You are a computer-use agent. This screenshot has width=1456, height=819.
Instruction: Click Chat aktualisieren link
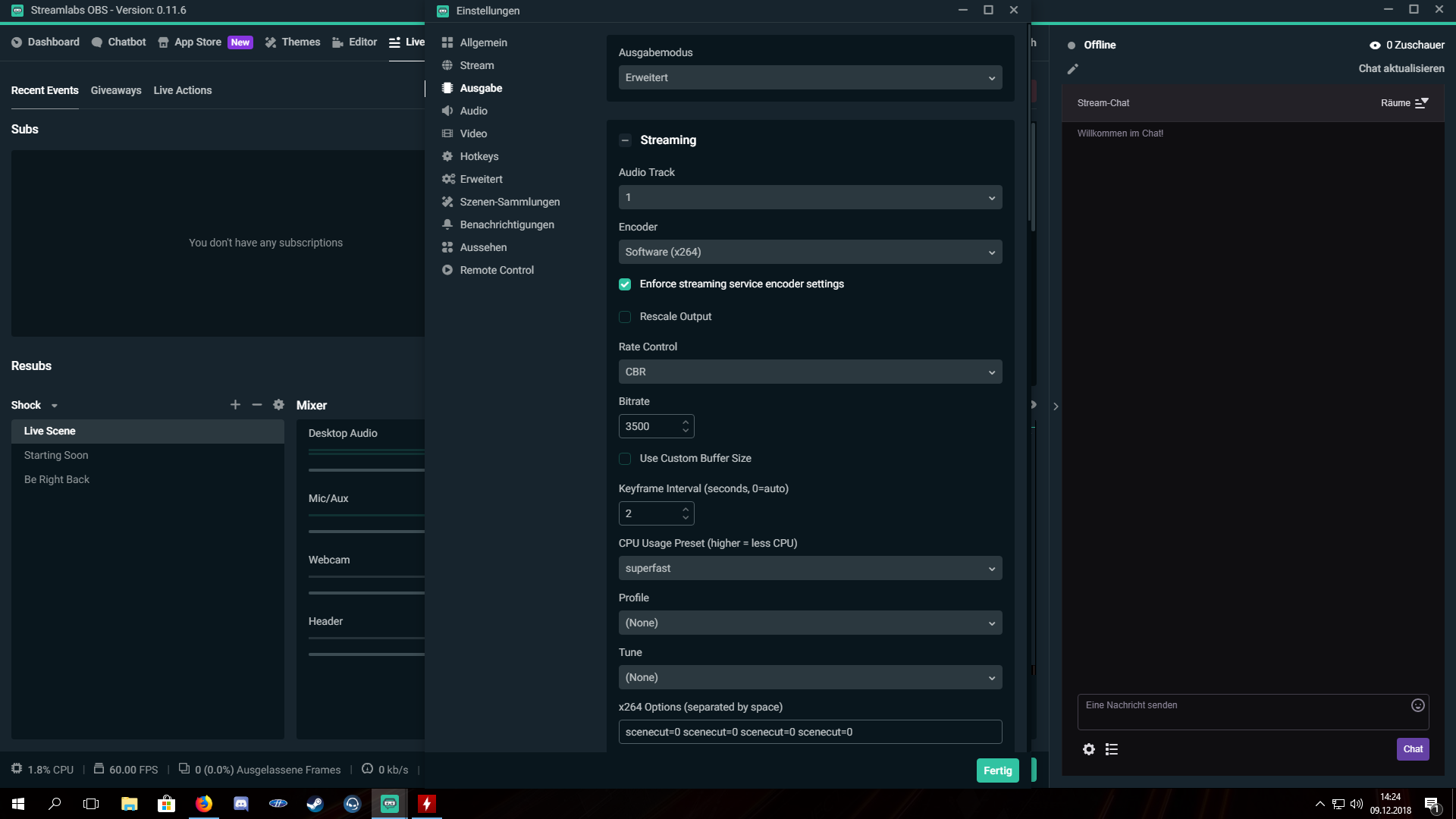click(1401, 68)
